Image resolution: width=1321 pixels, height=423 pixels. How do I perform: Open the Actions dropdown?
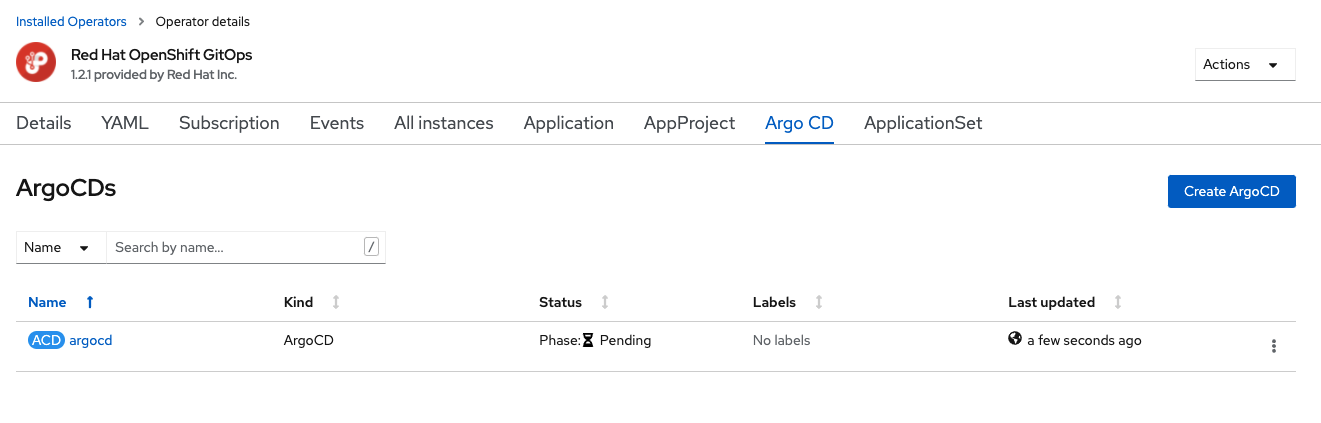click(1245, 65)
